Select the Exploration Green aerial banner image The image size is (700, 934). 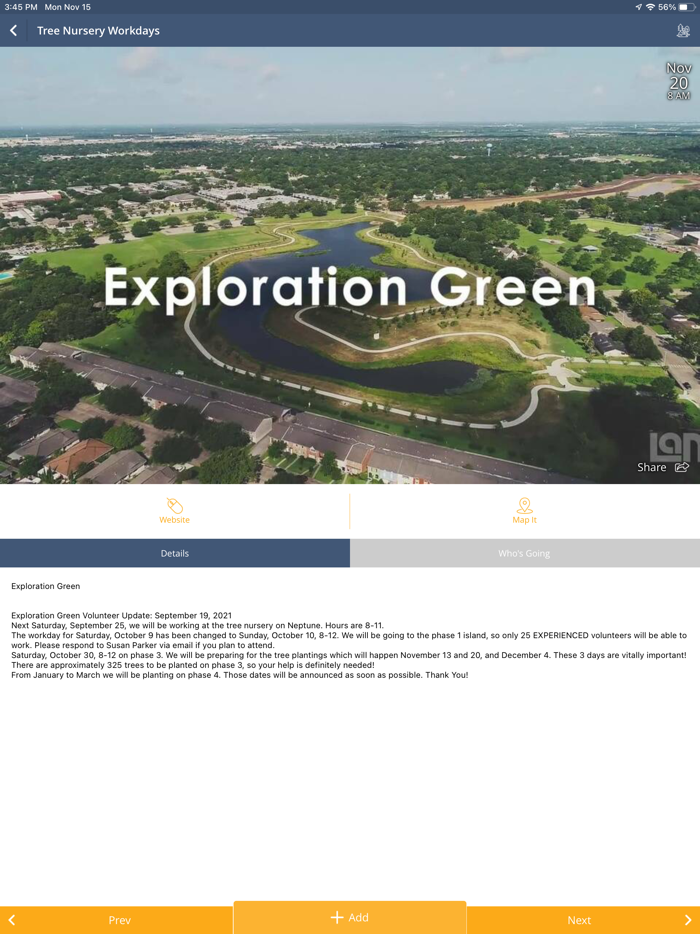pos(350,265)
